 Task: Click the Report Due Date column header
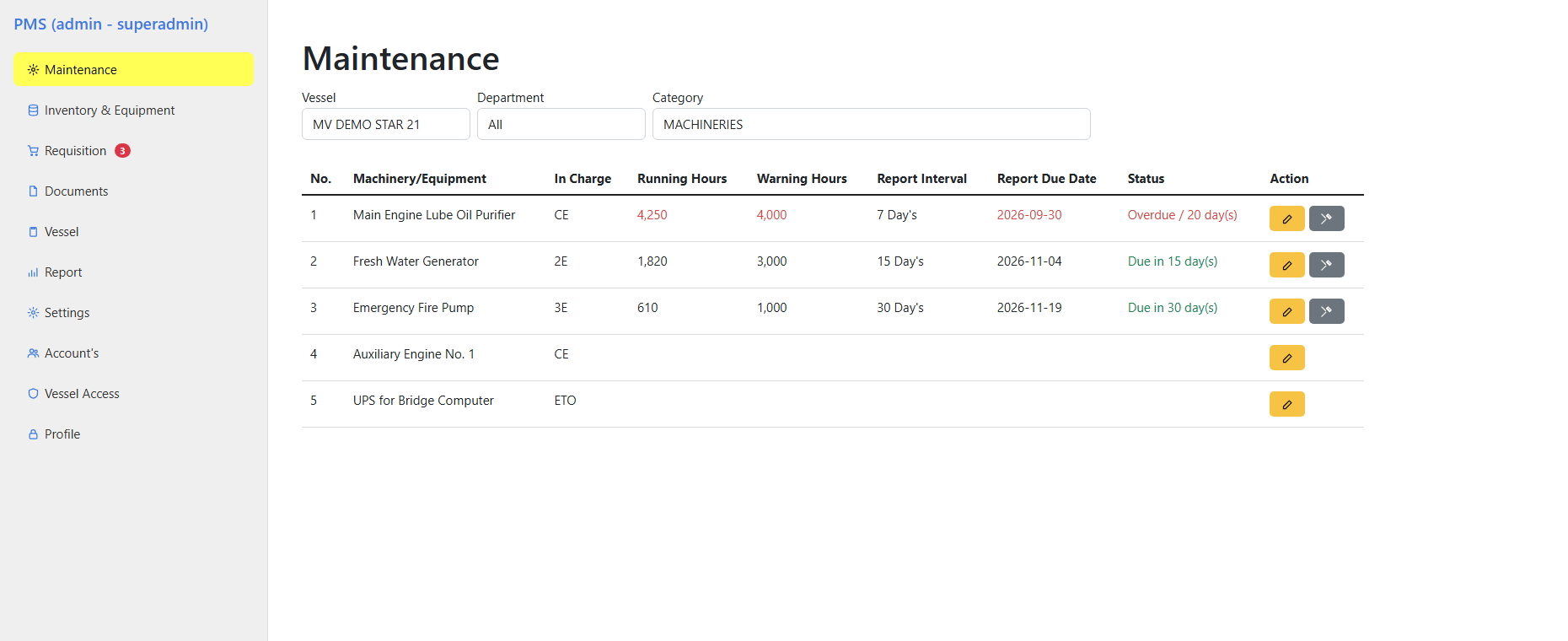pyautogui.click(x=1046, y=178)
